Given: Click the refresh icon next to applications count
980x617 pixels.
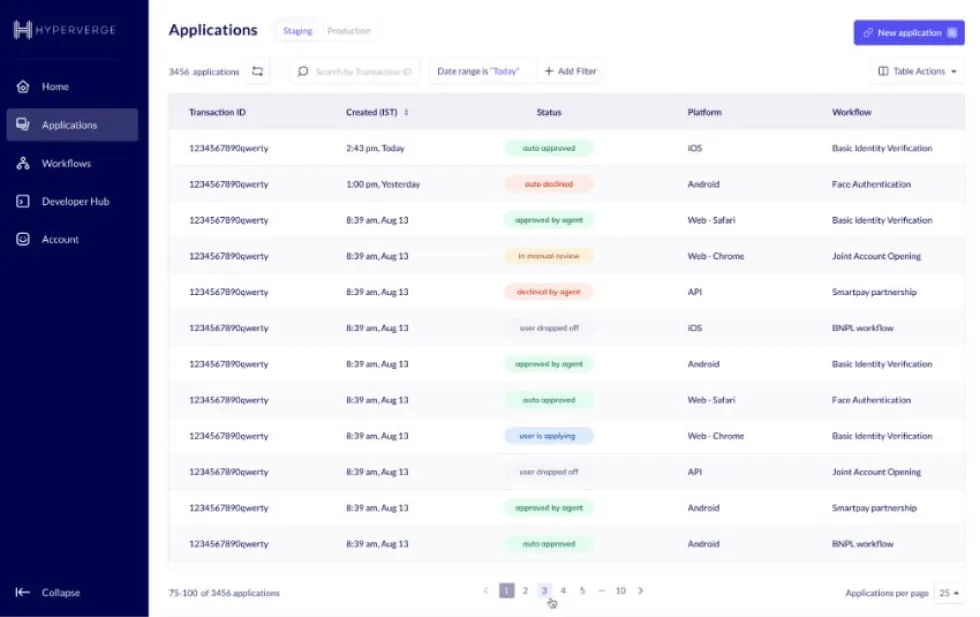Looking at the screenshot, I should [257, 71].
